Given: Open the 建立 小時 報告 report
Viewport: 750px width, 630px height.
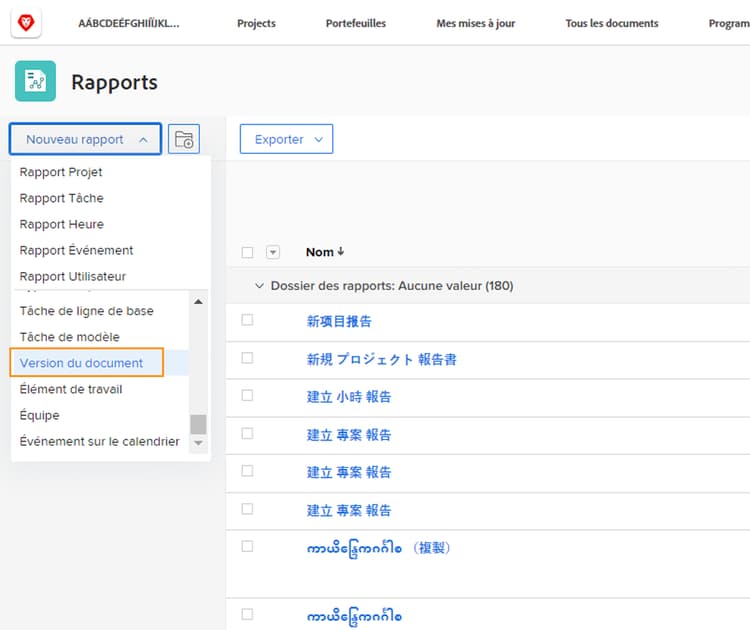Looking at the screenshot, I should click(x=349, y=397).
